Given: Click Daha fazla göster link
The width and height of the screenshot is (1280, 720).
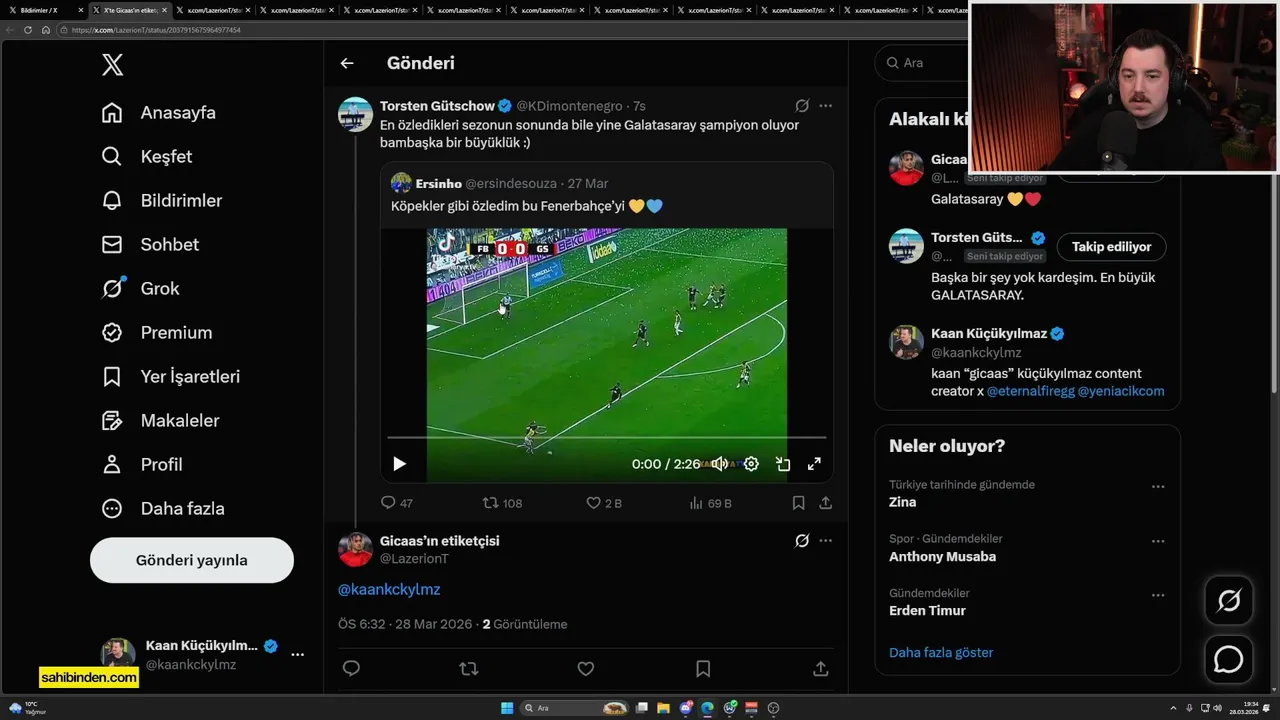Looking at the screenshot, I should pyautogui.click(x=941, y=653).
